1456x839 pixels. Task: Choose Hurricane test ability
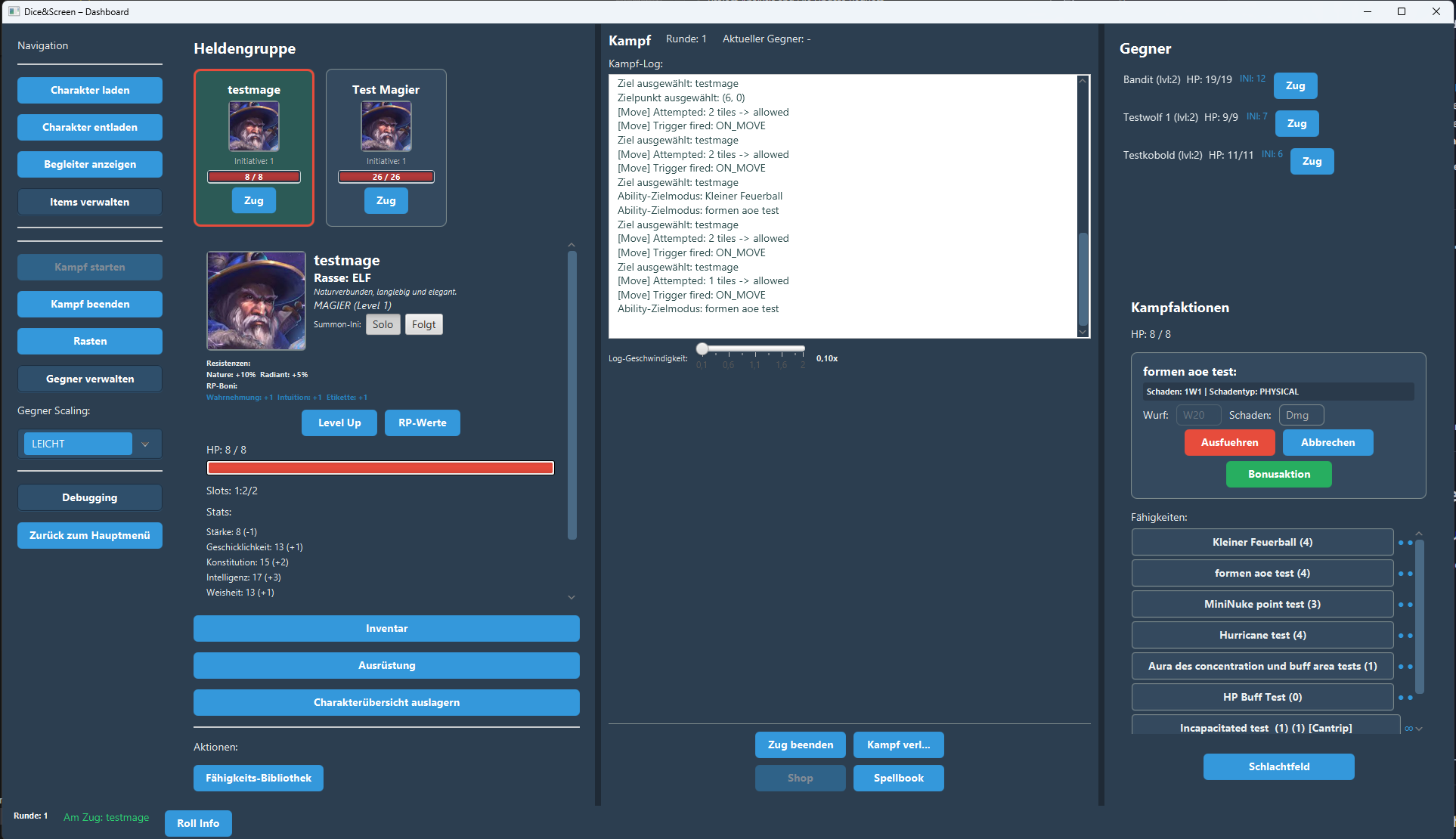click(x=1262, y=635)
